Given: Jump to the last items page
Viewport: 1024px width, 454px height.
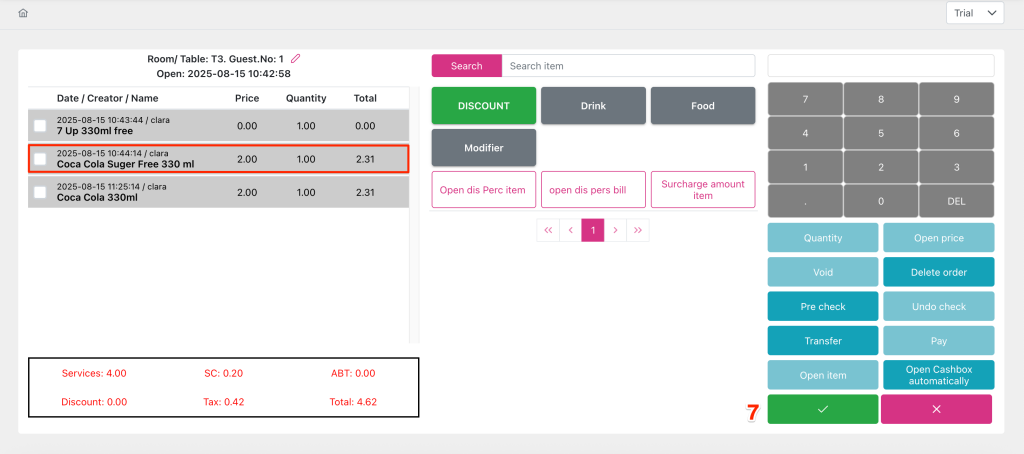Looking at the screenshot, I should pyautogui.click(x=638, y=230).
